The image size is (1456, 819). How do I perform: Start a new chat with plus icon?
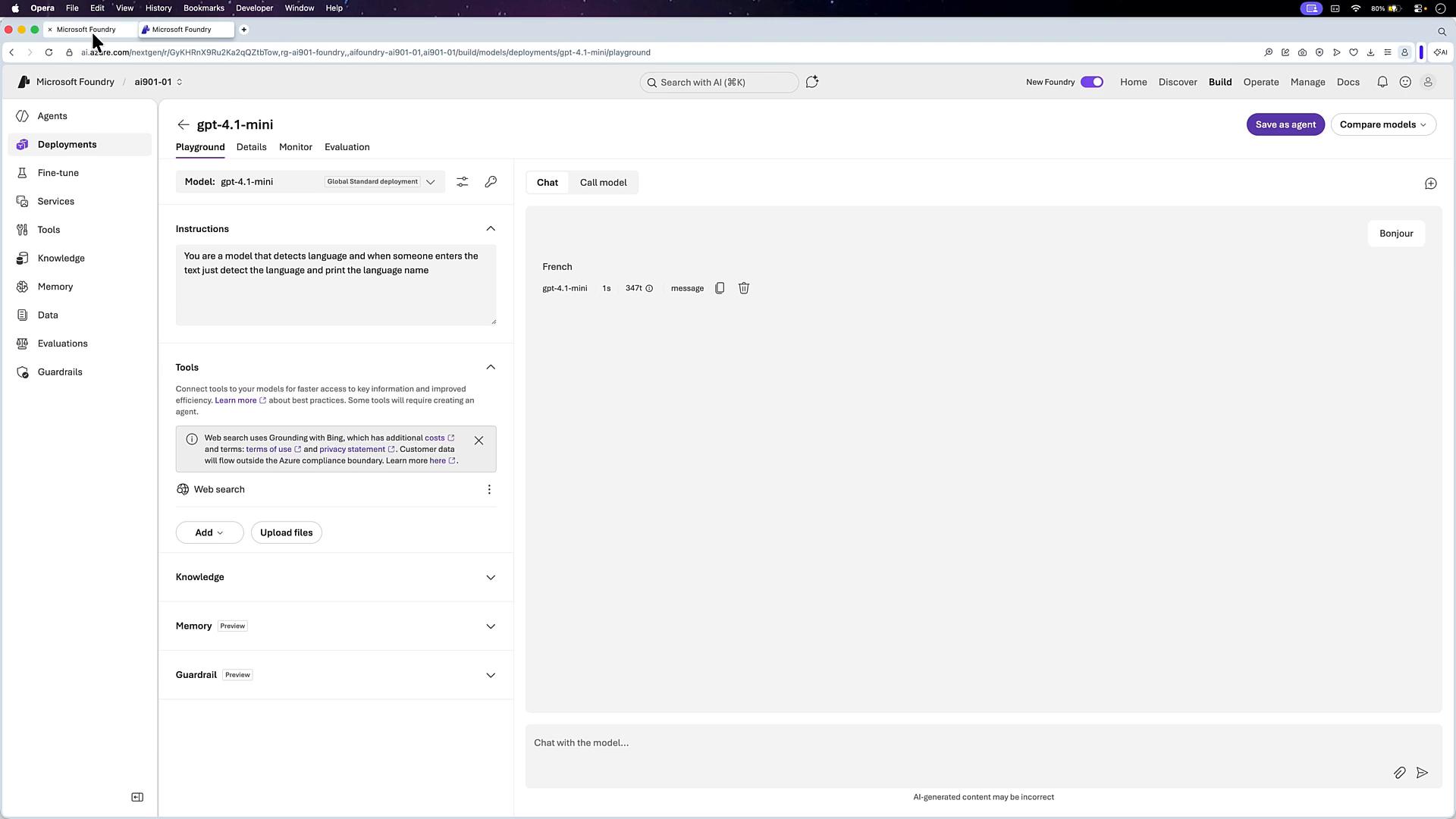pos(1430,184)
